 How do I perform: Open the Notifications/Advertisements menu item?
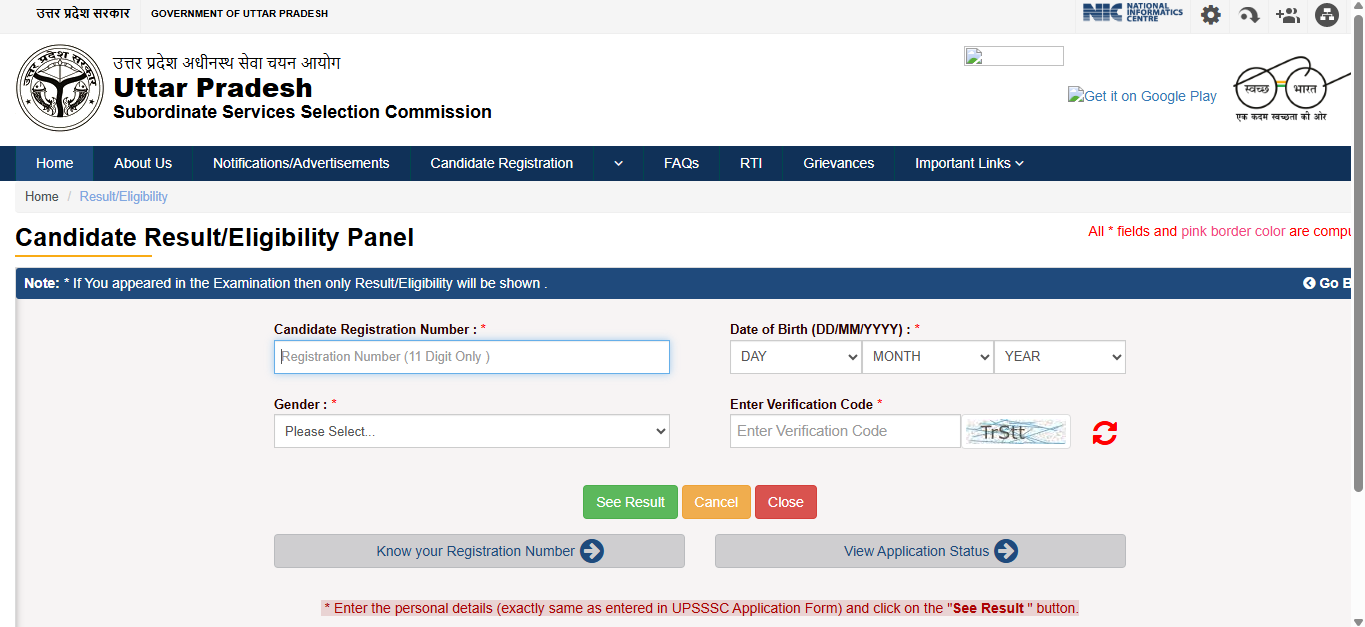301,163
